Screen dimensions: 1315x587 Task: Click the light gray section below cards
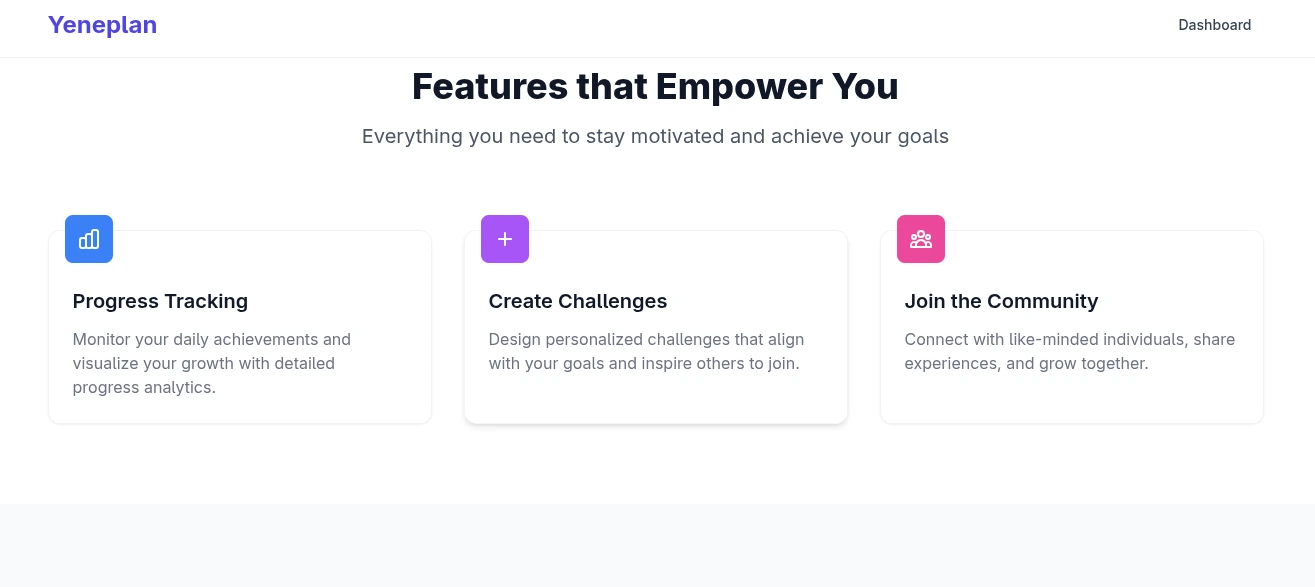[657, 545]
